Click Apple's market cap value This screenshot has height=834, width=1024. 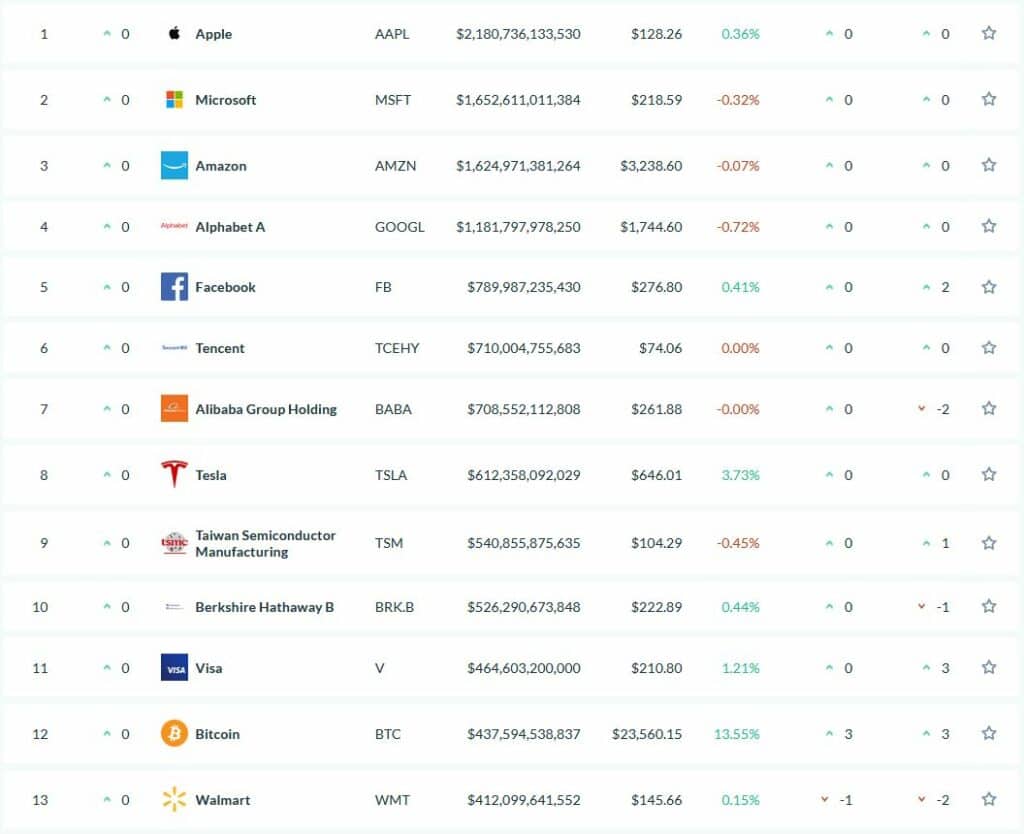[x=518, y=34]
